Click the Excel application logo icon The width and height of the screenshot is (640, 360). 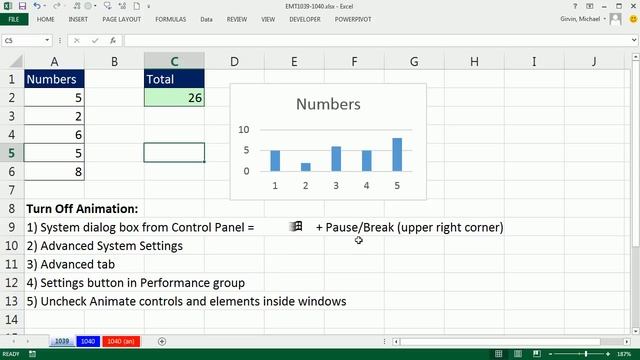(7, 6)
